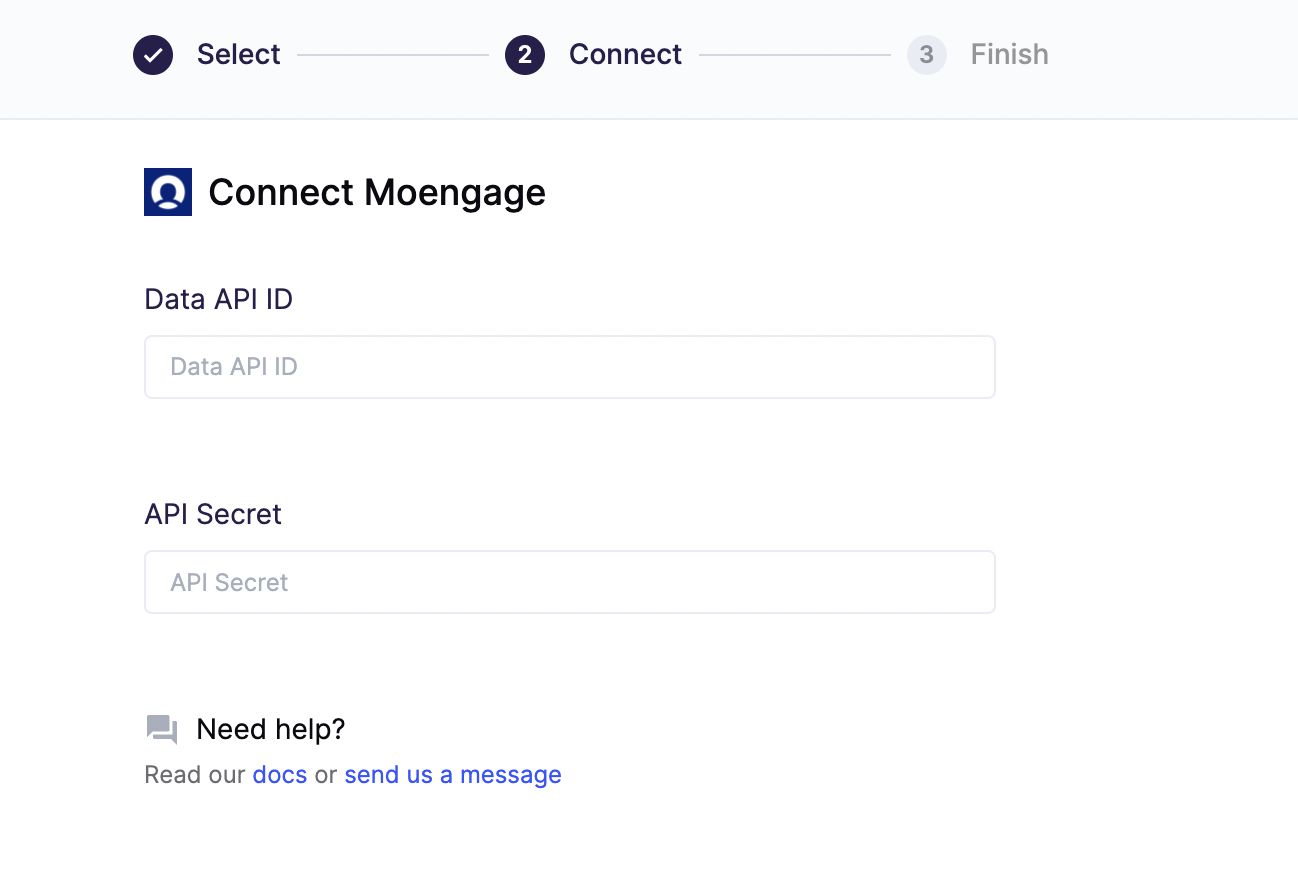This screenshot has width=1298, height=890.
Task: Select the Connect step label
Action: (626, 54)
